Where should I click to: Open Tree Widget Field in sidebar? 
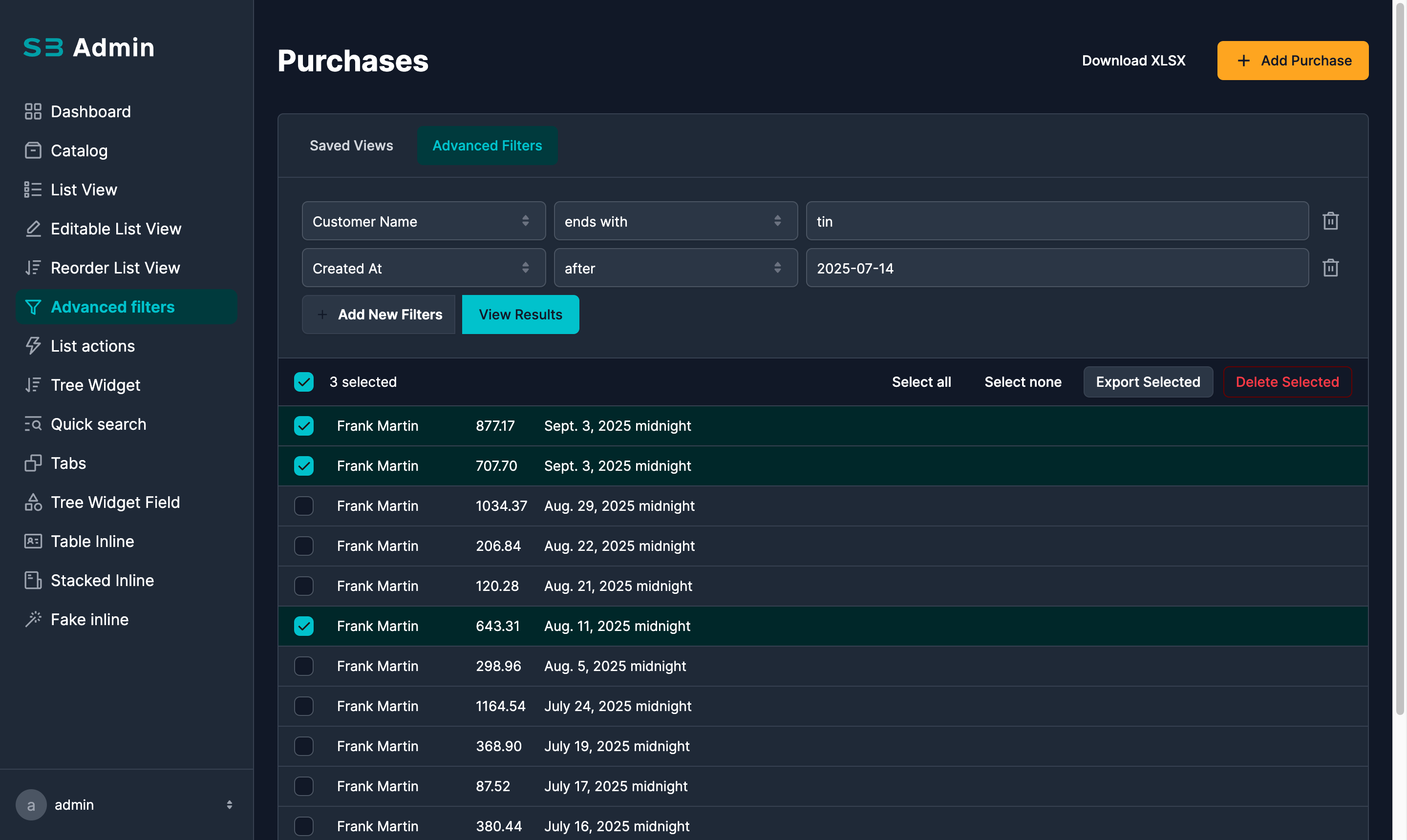click(x=115, y=502)
